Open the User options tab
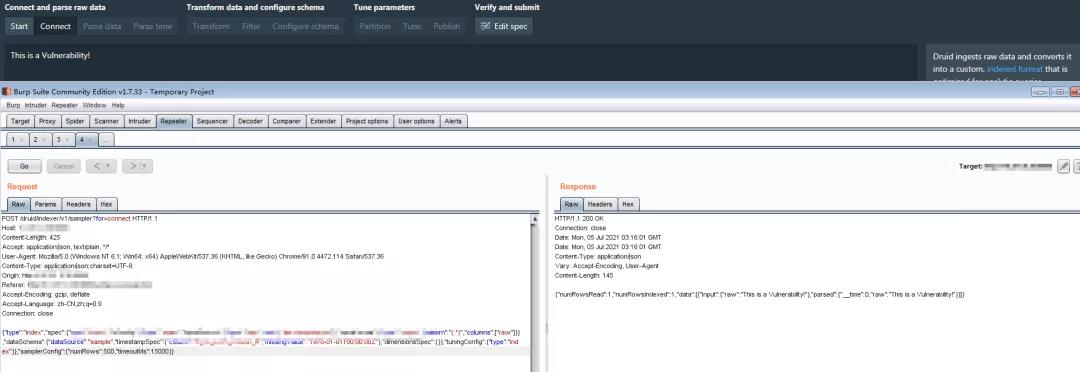Image resolution: width=1080 pixels, height=372 pixels. coord(416,121)
